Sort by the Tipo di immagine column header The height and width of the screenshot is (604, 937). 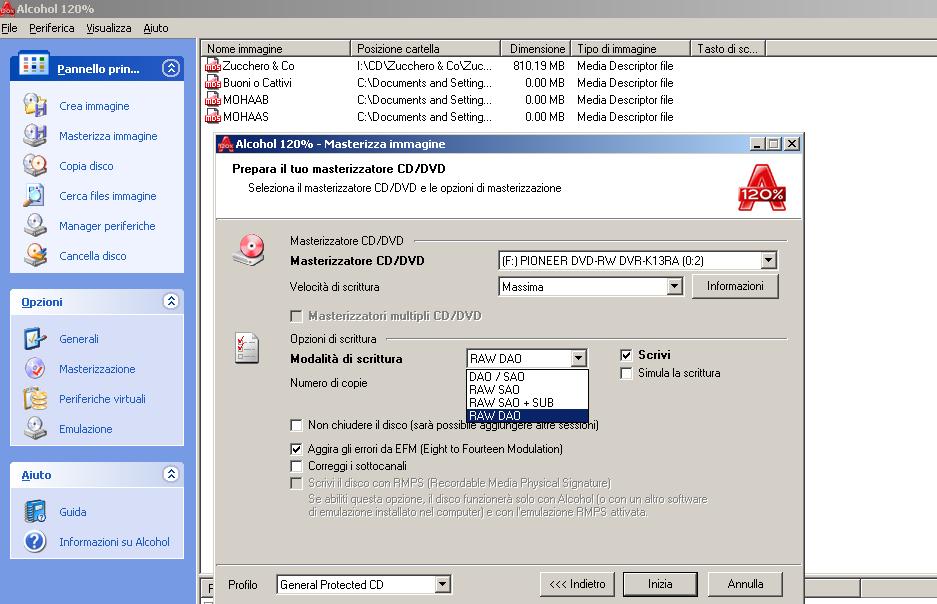coord(630,48)
